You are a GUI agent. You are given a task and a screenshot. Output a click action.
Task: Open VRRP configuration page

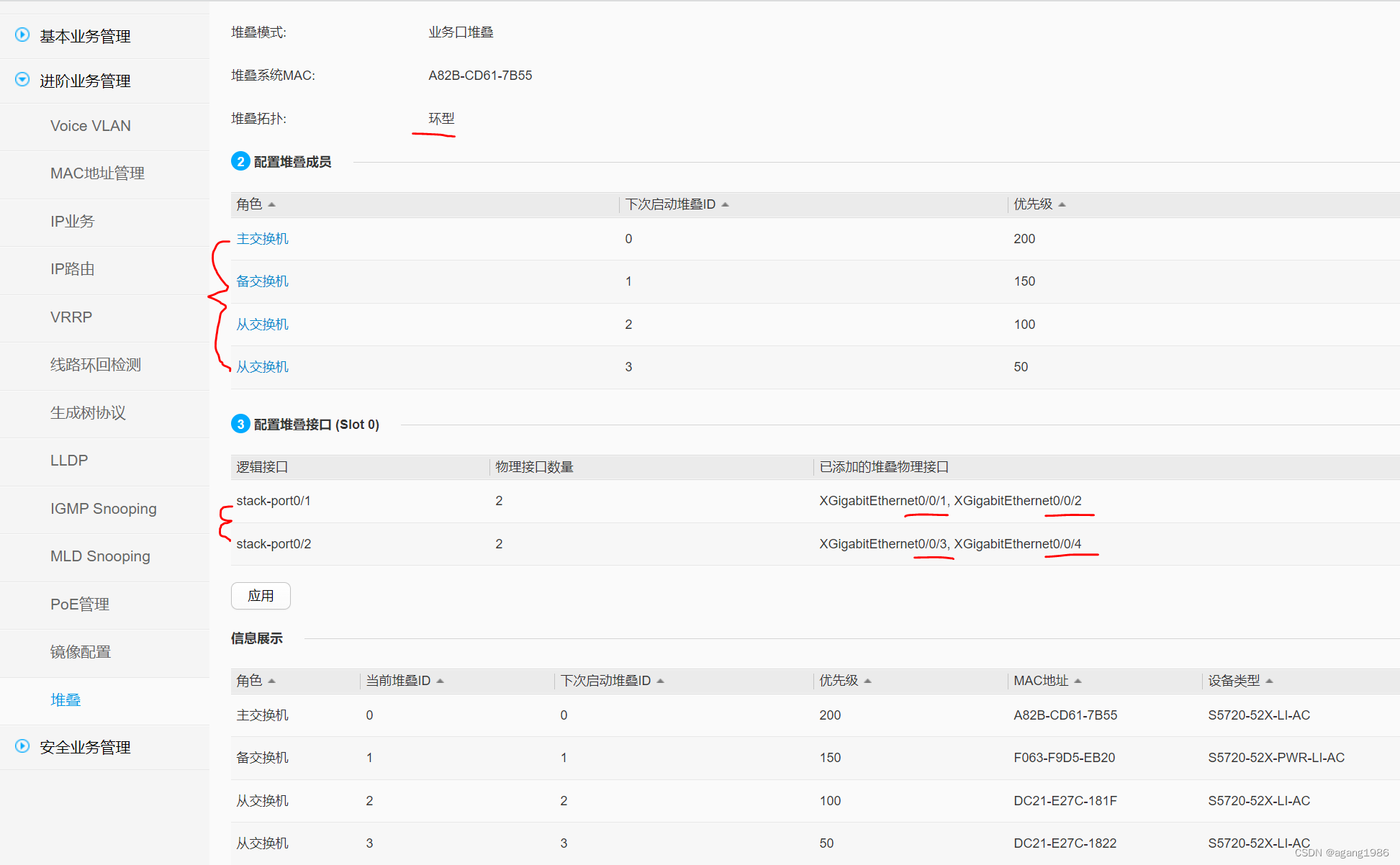coord(71,317)
